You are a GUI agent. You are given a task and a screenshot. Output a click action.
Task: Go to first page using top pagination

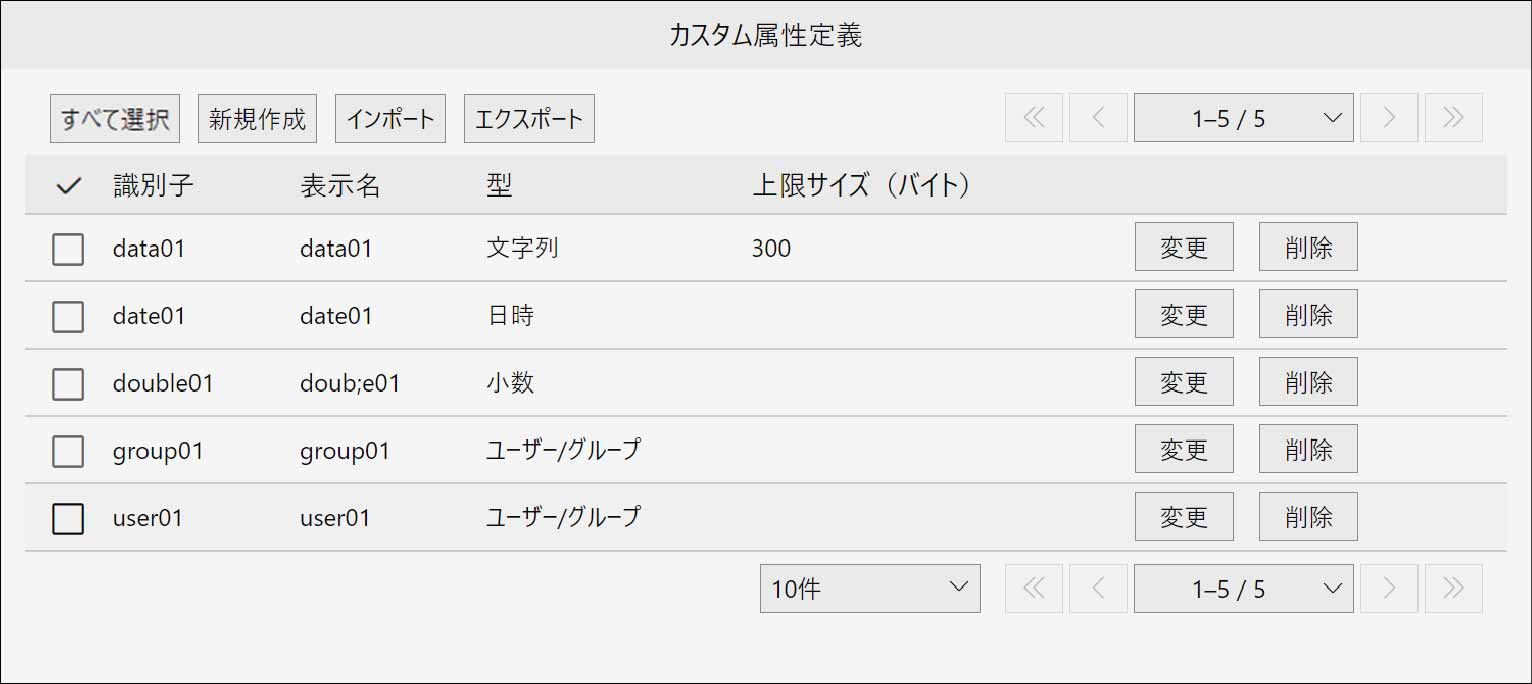point(1034,118)
